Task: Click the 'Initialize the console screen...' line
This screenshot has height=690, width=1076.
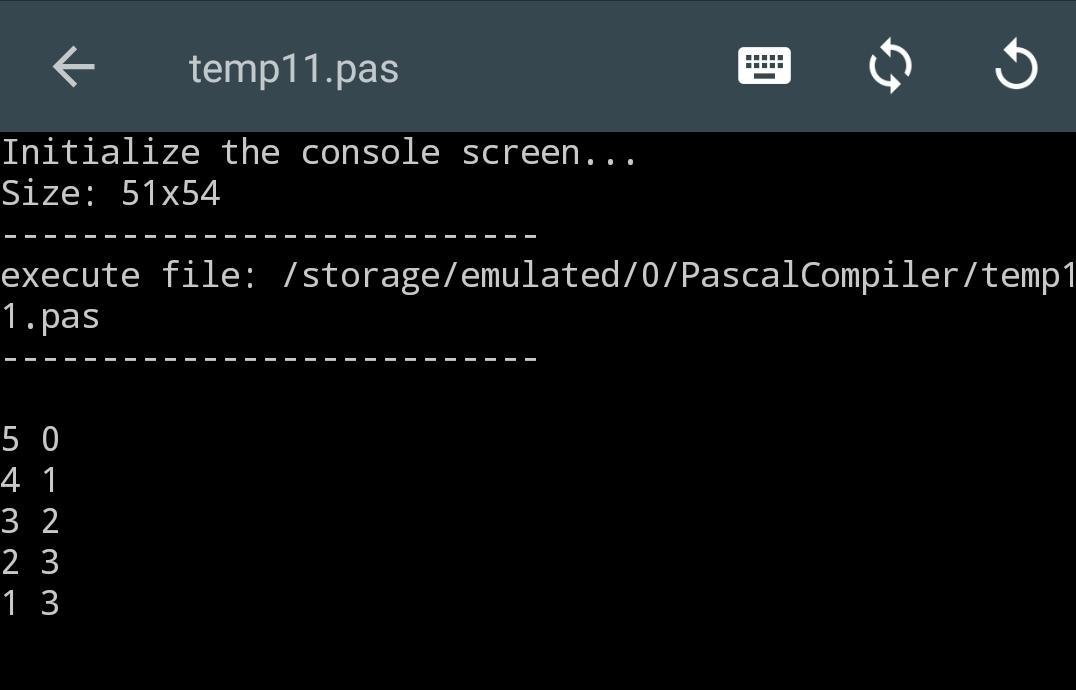Action: click(x=319, y=153)
